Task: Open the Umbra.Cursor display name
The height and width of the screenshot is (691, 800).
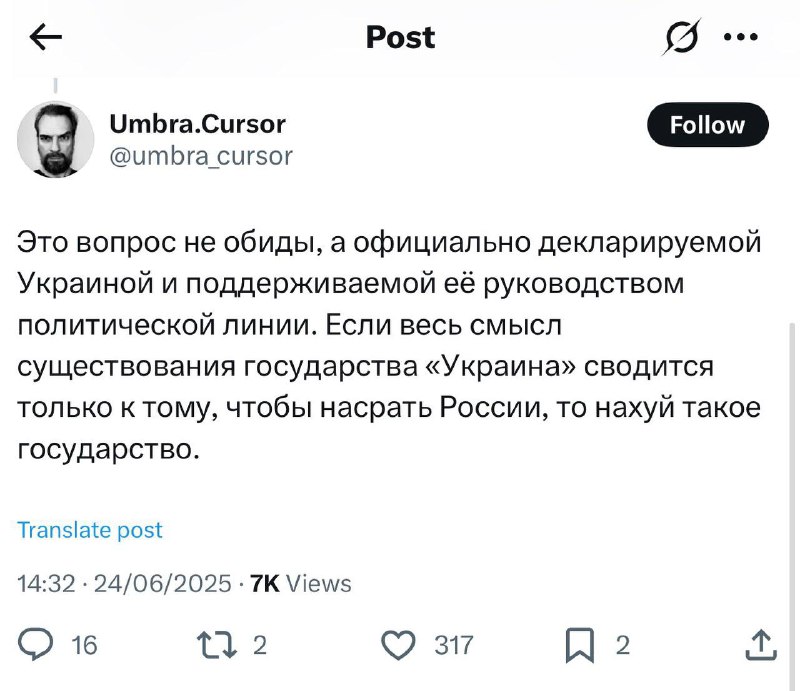Action: click(x=197, y=124)
